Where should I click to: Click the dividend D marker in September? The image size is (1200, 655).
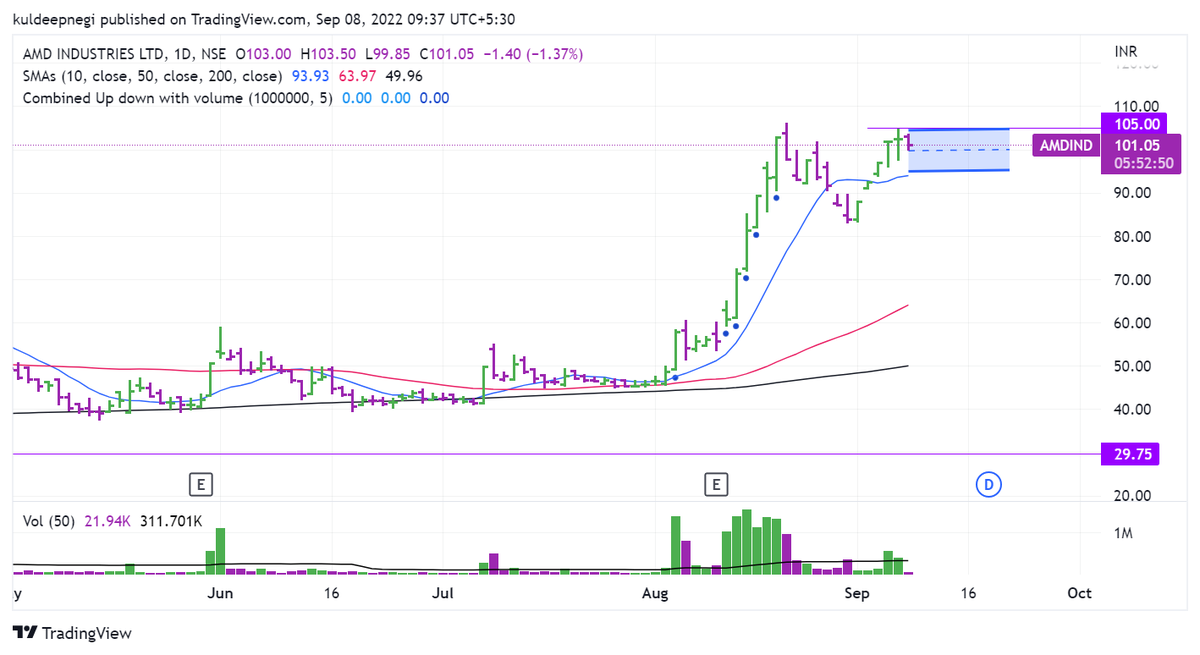point(988,485)
